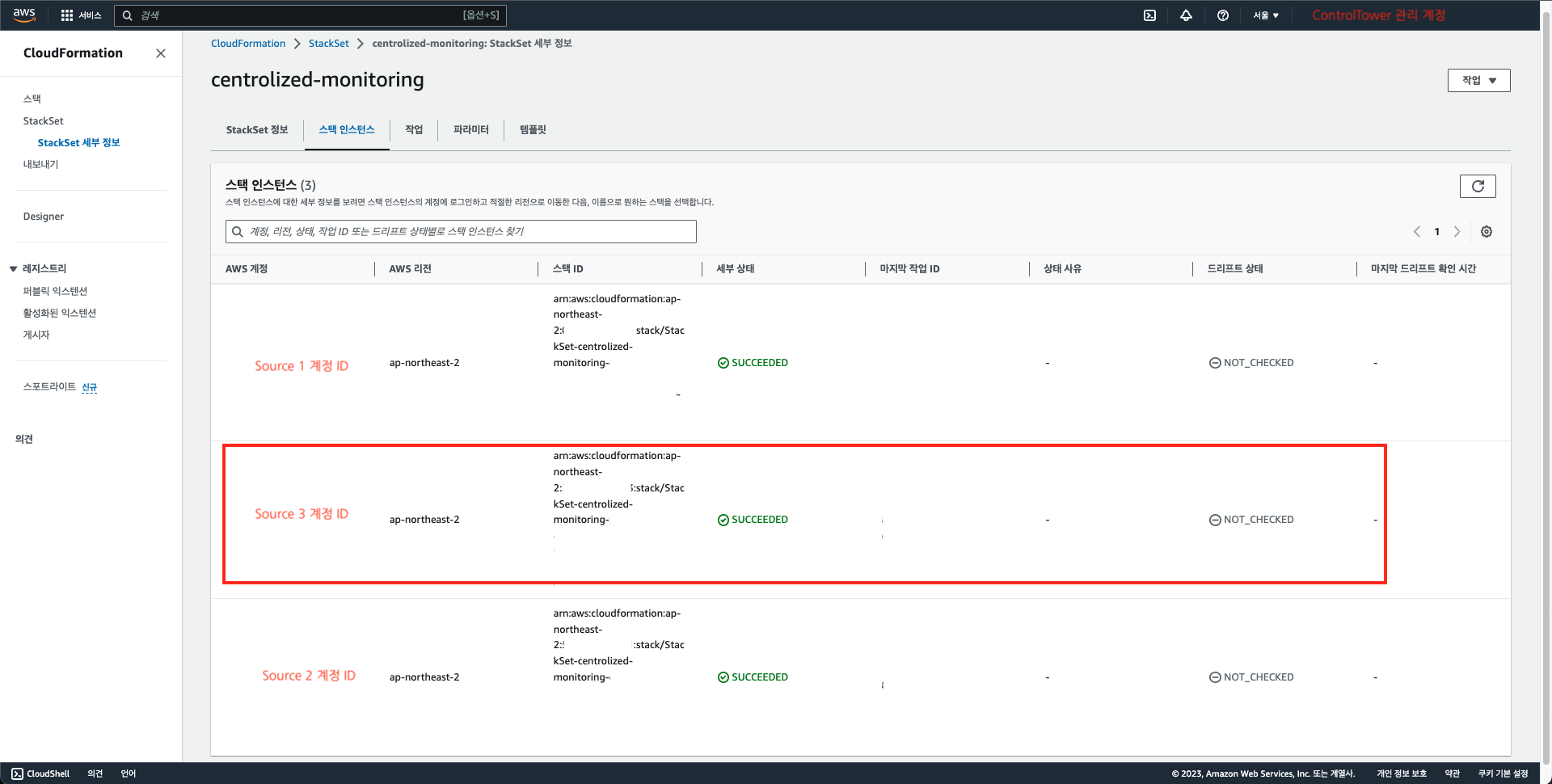Click the CloudFormation breadcrumb link

(248, 44)
